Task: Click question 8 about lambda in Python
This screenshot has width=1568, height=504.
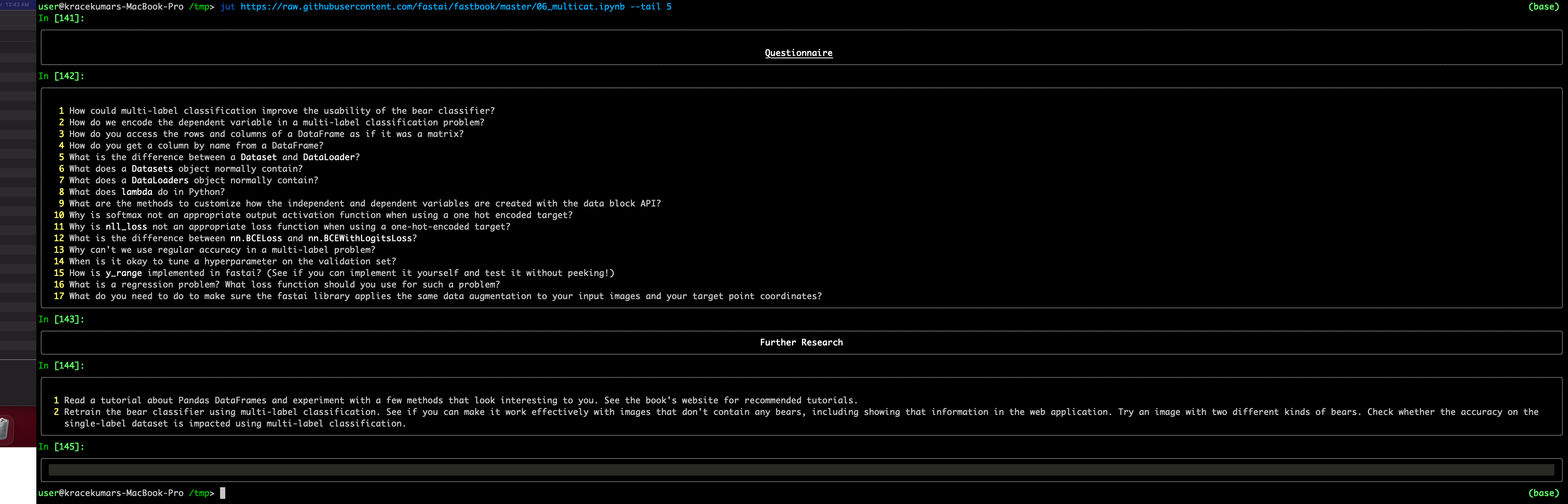Action: click(146, 192)
